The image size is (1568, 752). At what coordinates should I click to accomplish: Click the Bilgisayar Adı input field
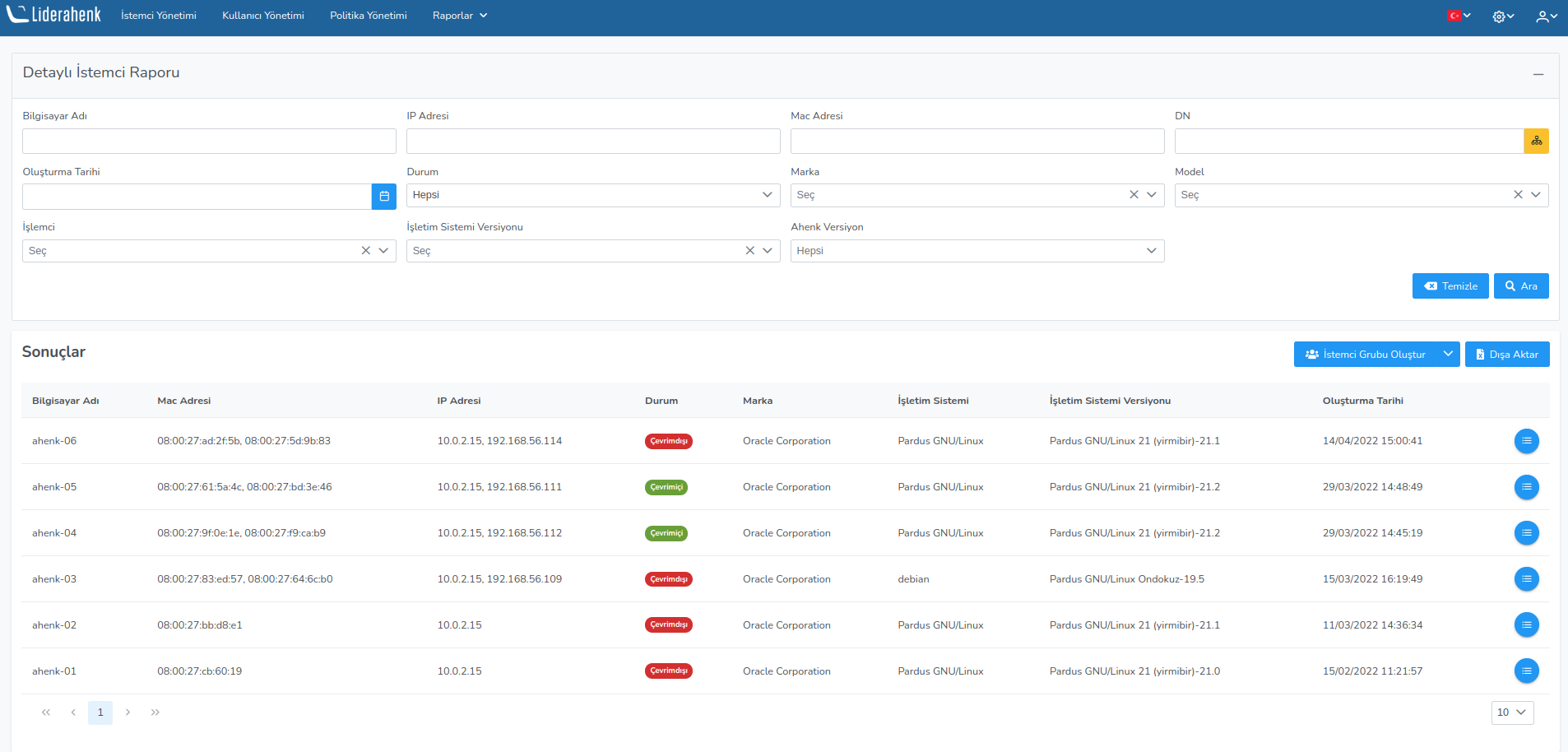208,141
